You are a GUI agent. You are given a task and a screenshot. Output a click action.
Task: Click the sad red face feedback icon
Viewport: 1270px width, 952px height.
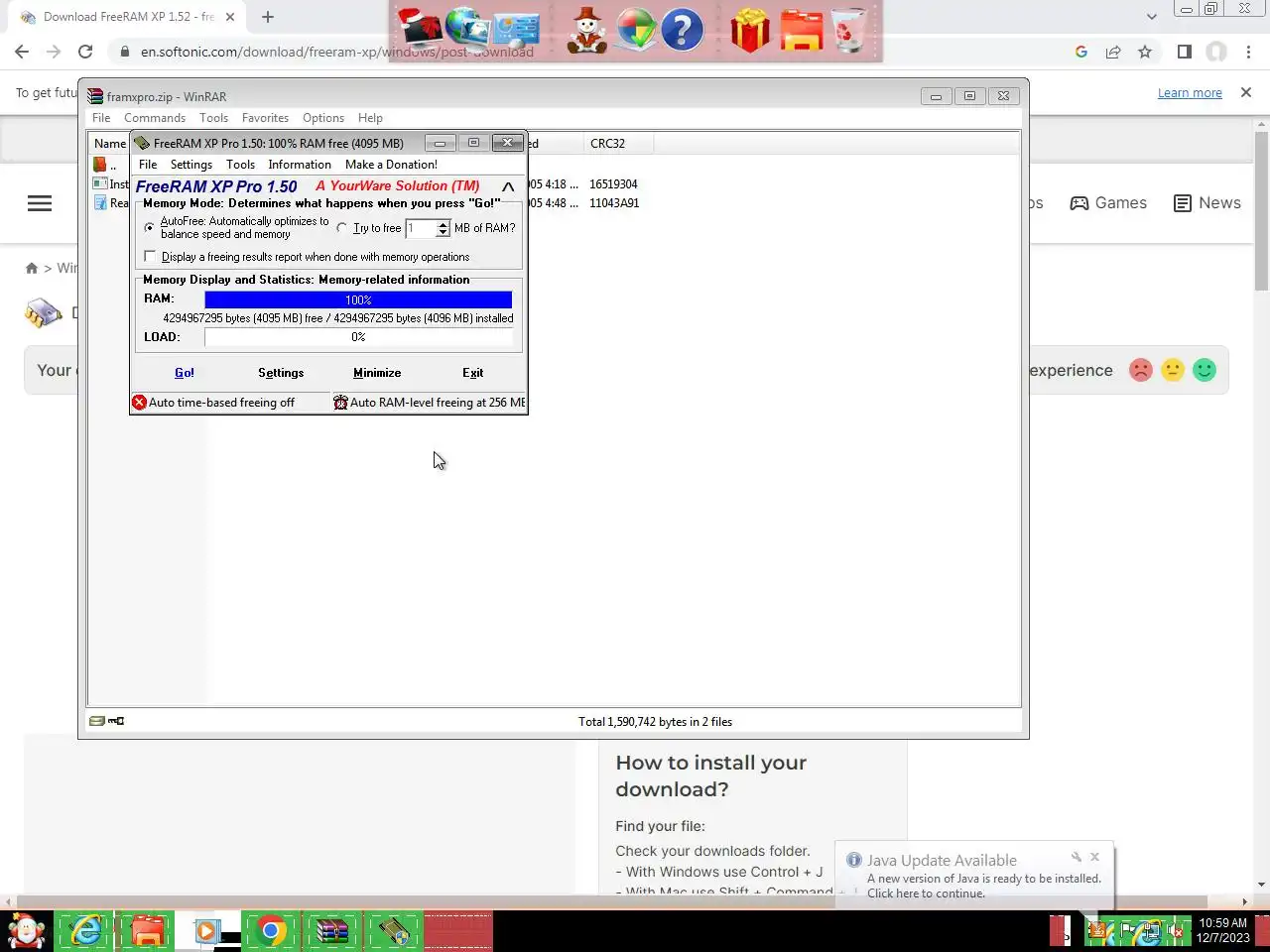(x=1141, y=370)
